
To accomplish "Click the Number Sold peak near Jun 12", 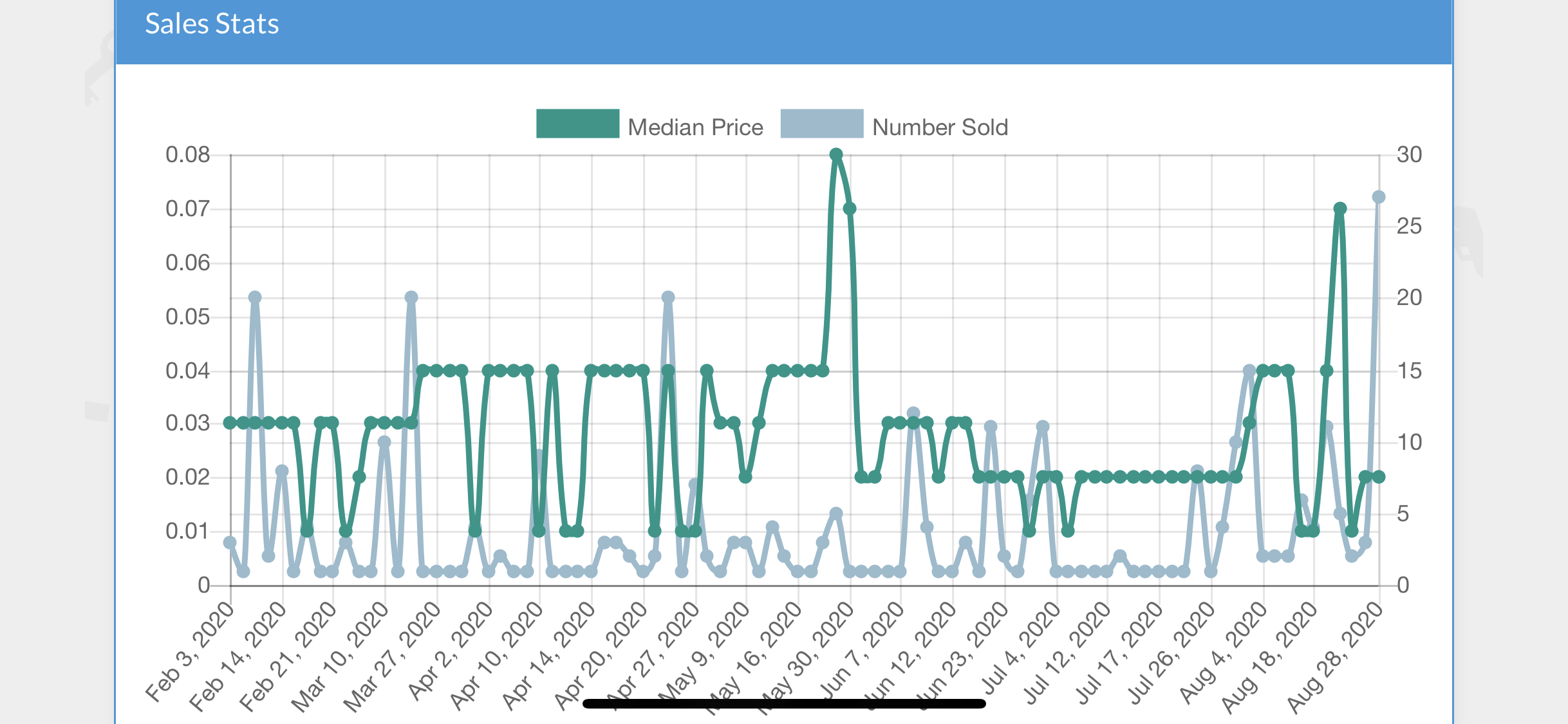I will 913,413.
